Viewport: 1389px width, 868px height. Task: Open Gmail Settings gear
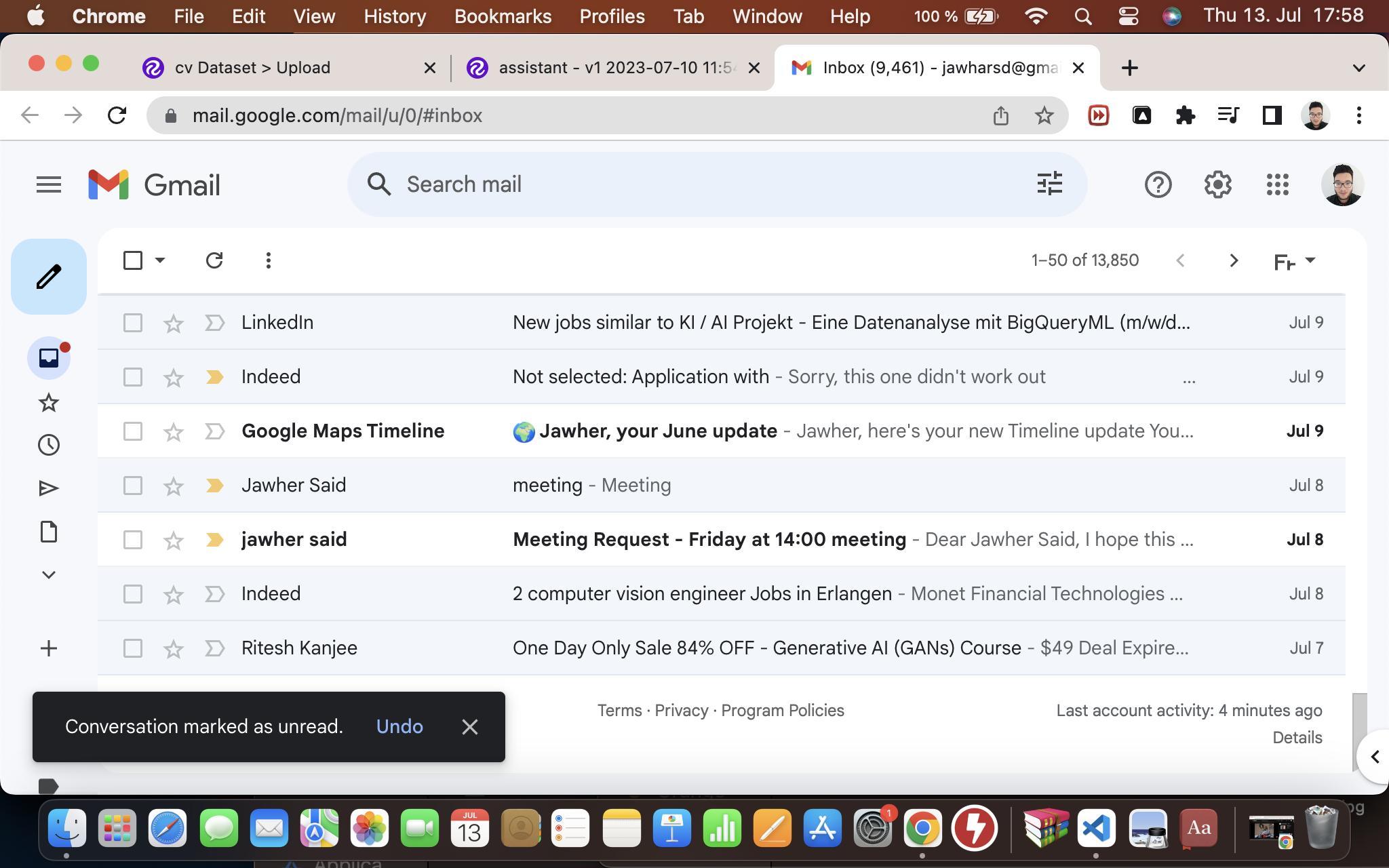pyautogui.click(x=1218, y=184)
